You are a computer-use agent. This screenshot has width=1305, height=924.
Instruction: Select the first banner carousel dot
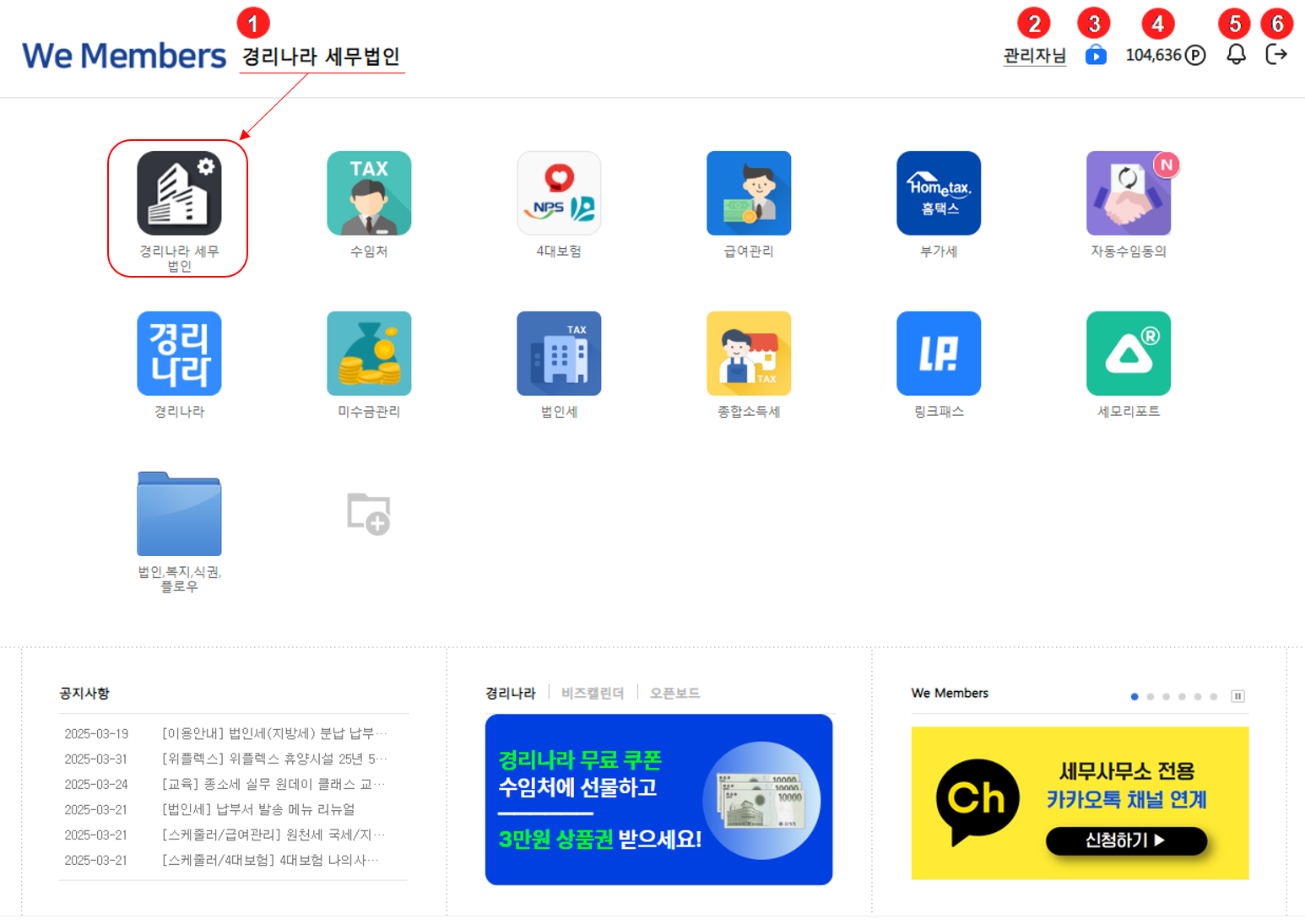(1134, 696)
